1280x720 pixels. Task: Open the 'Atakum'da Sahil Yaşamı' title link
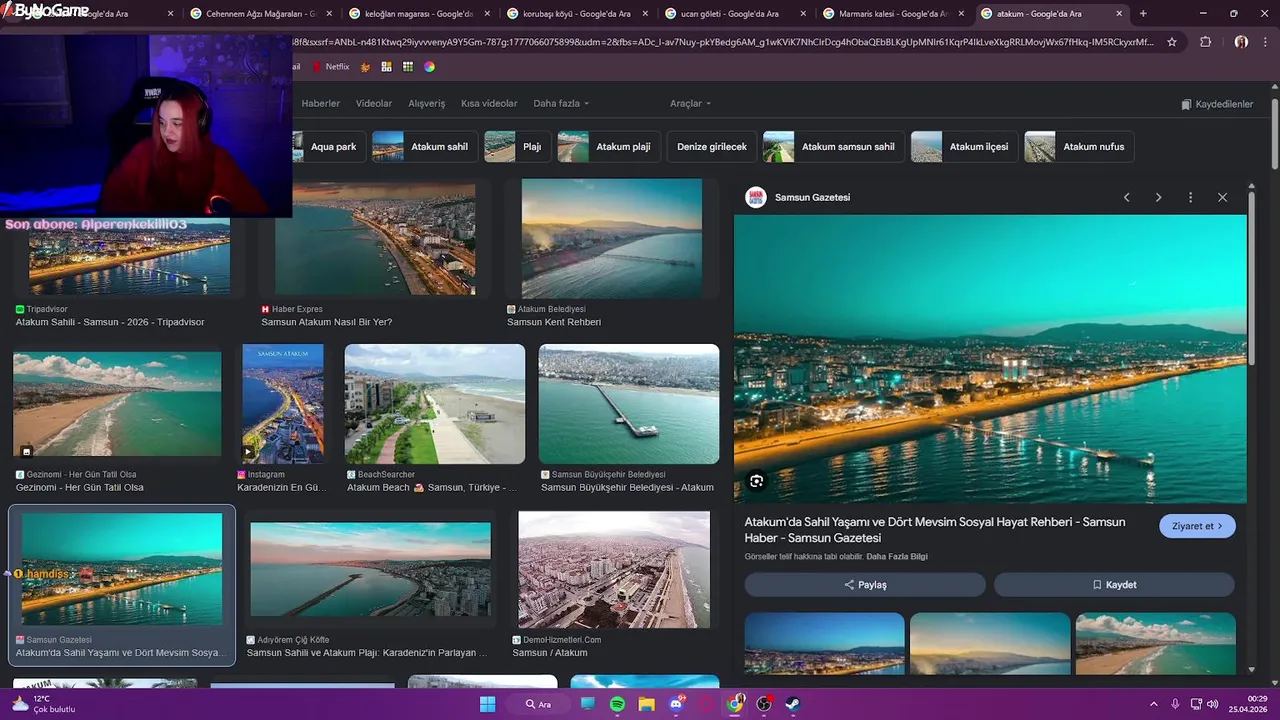pyautogui.click(x=935, y=530)
